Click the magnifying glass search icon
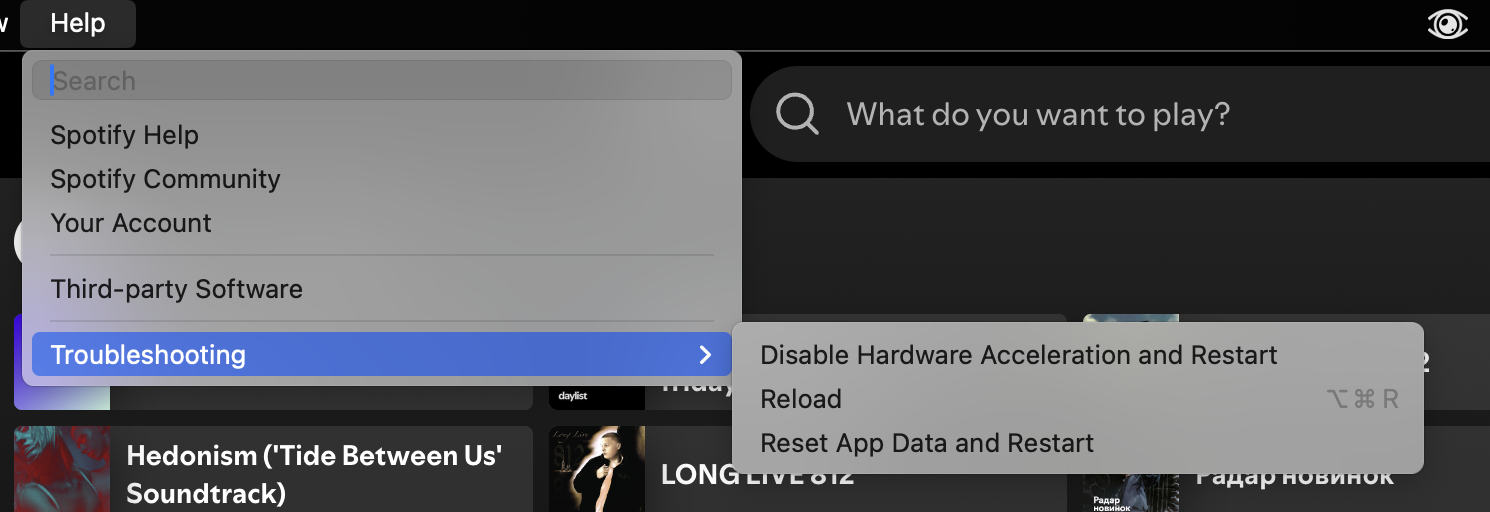Image resolution: width=1490 pixels, height=512 pixels. pos(797,114)
